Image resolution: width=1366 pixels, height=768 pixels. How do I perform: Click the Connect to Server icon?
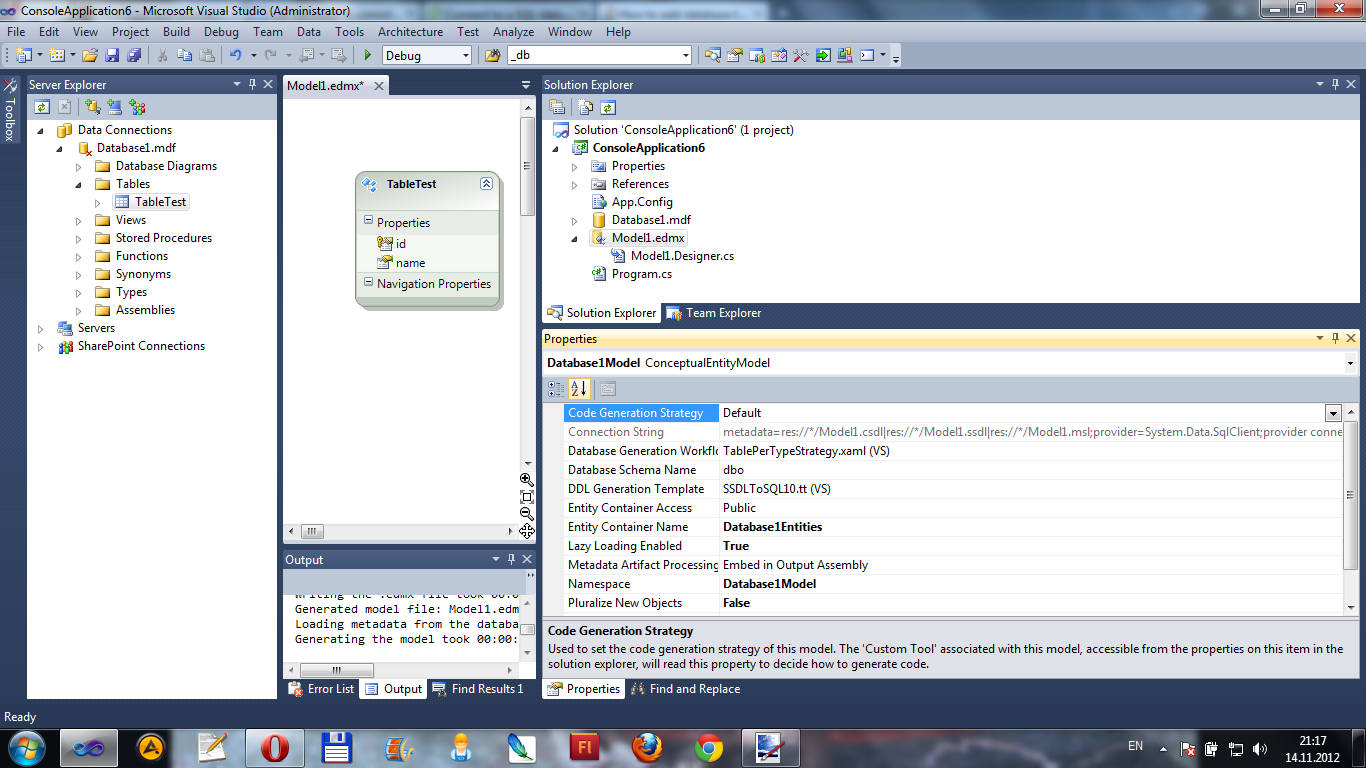[115, 106]
